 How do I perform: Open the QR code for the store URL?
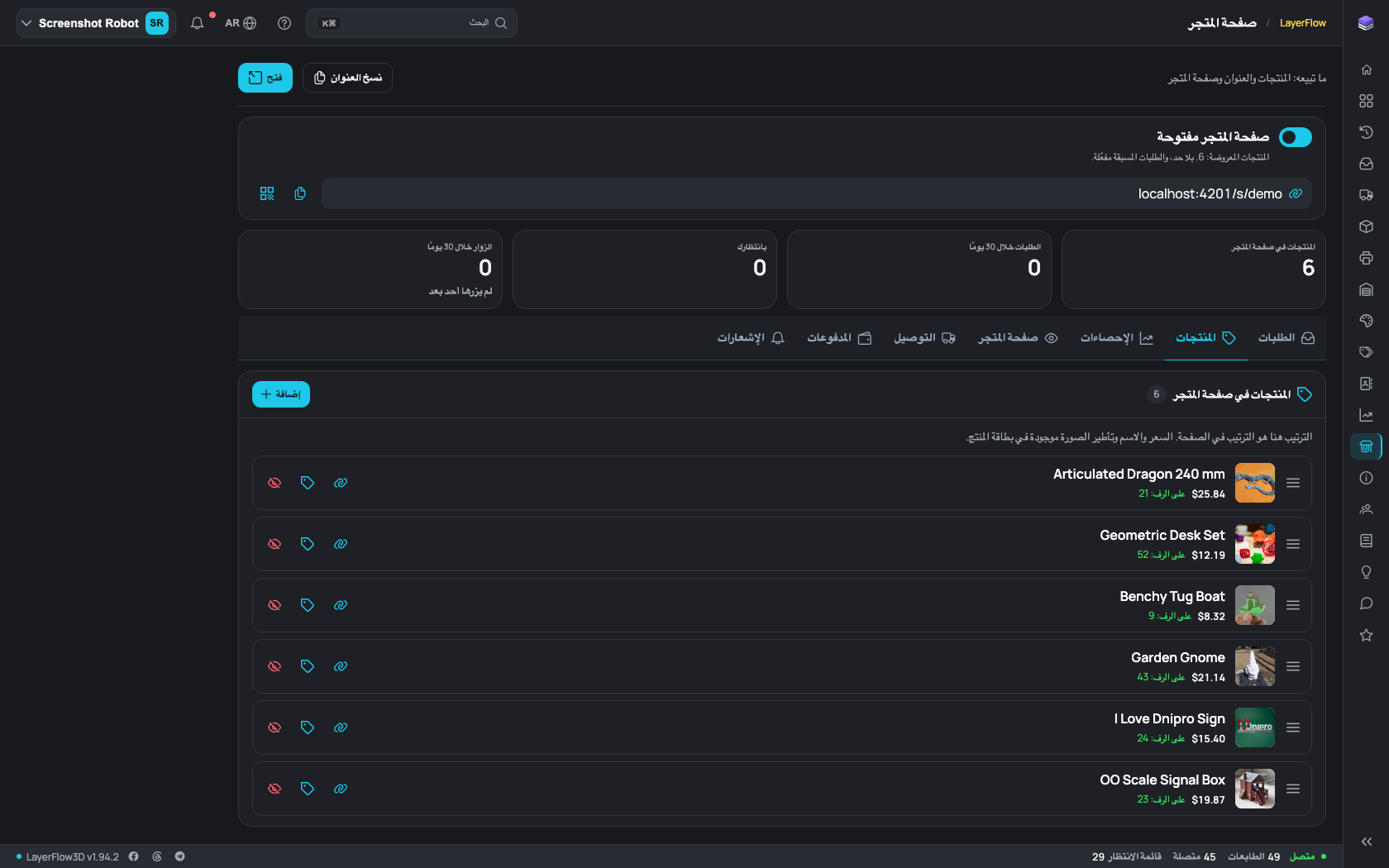point(267,193)
